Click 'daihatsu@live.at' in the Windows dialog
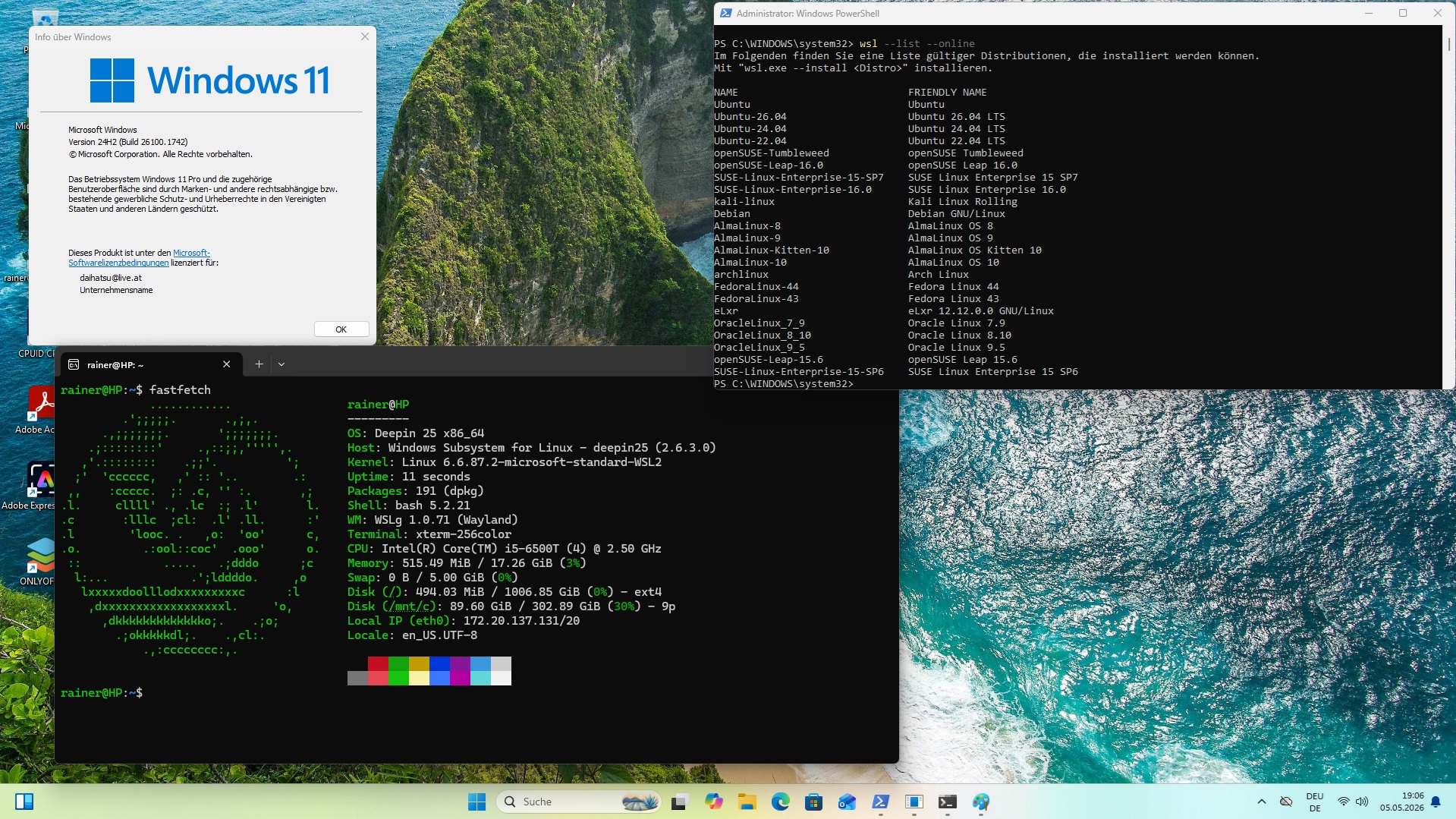The width and height of the screenshot is (1456, 819). click(x=111, y=278)
